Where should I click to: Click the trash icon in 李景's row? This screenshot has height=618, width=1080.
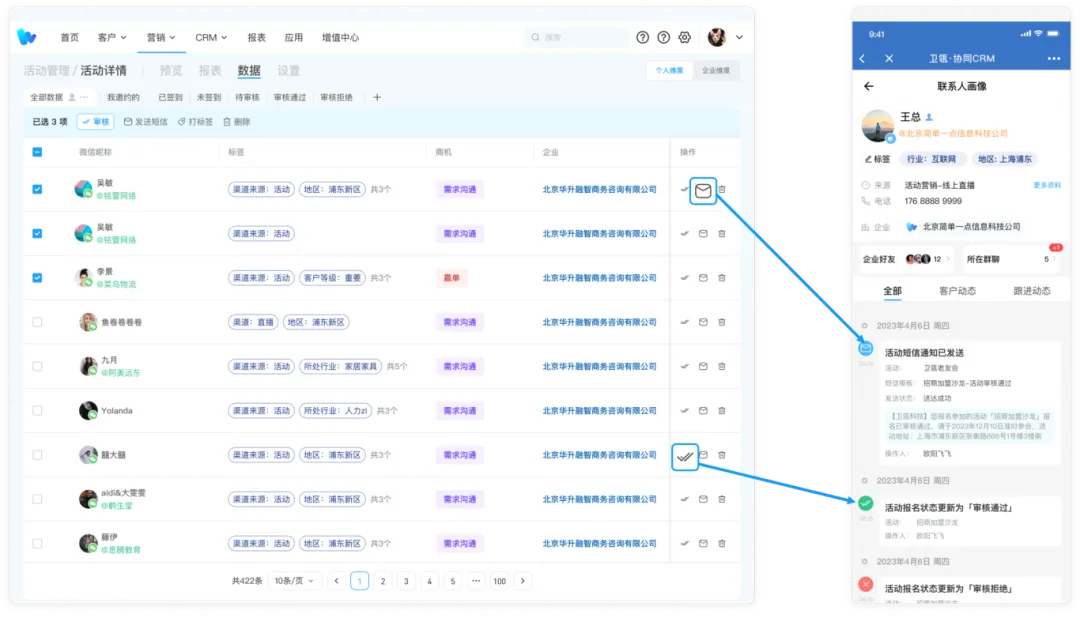click(722, 277)
